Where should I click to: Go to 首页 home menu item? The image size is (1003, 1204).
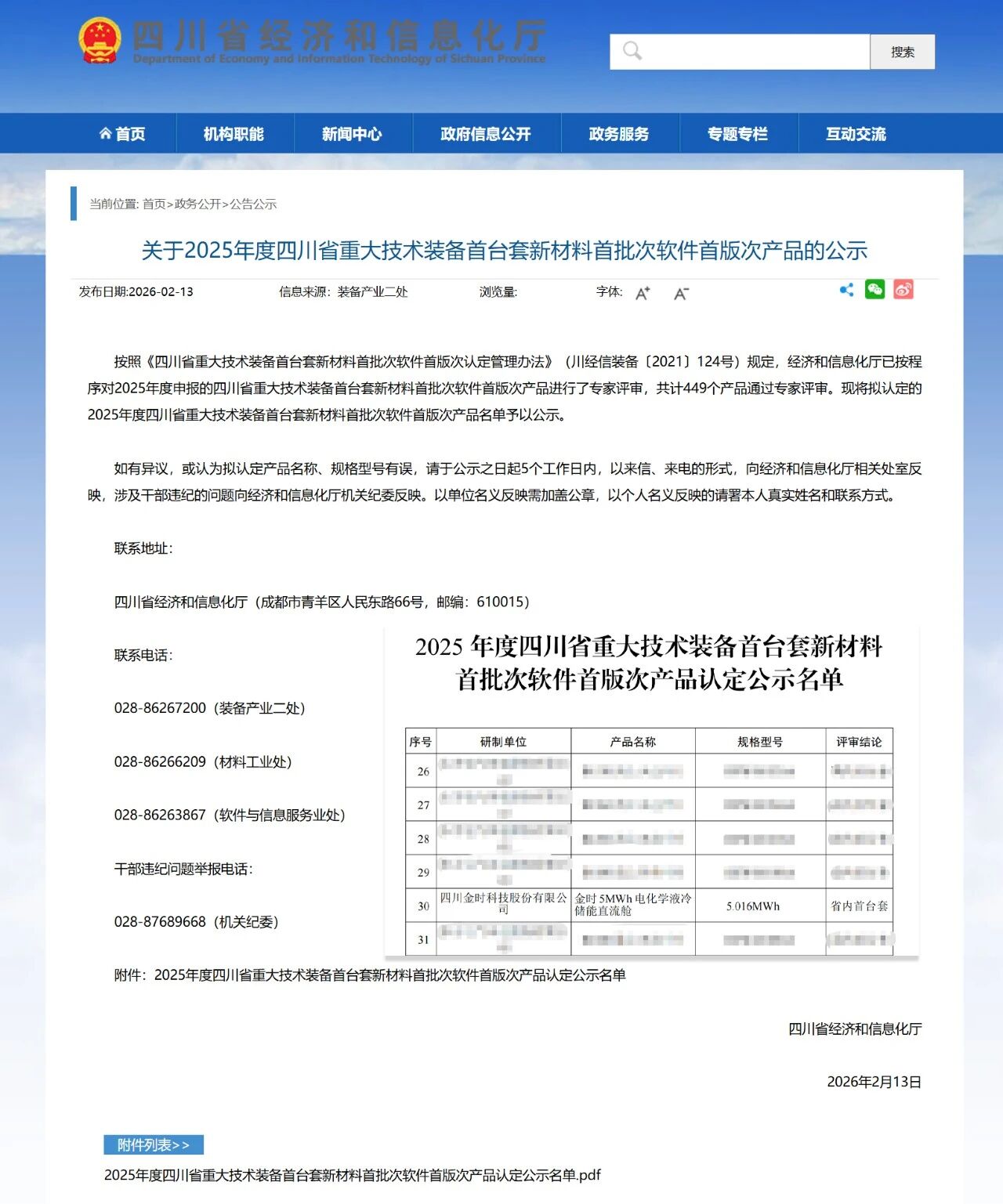pos(122,134)
